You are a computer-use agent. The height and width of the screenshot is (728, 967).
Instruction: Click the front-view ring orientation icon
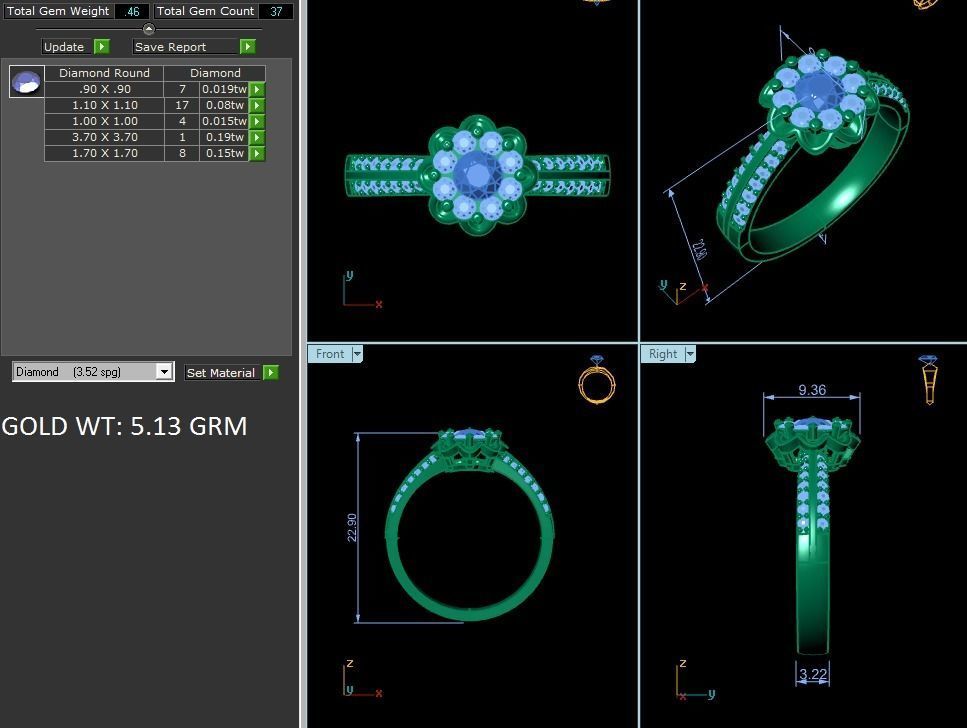[x=597, y=379]
